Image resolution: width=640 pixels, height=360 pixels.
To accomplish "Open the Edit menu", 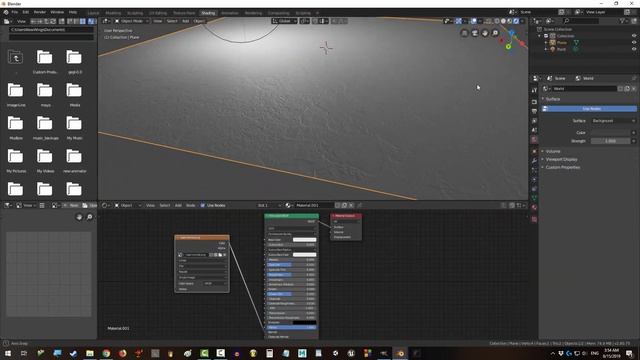I will coord(26,12).
